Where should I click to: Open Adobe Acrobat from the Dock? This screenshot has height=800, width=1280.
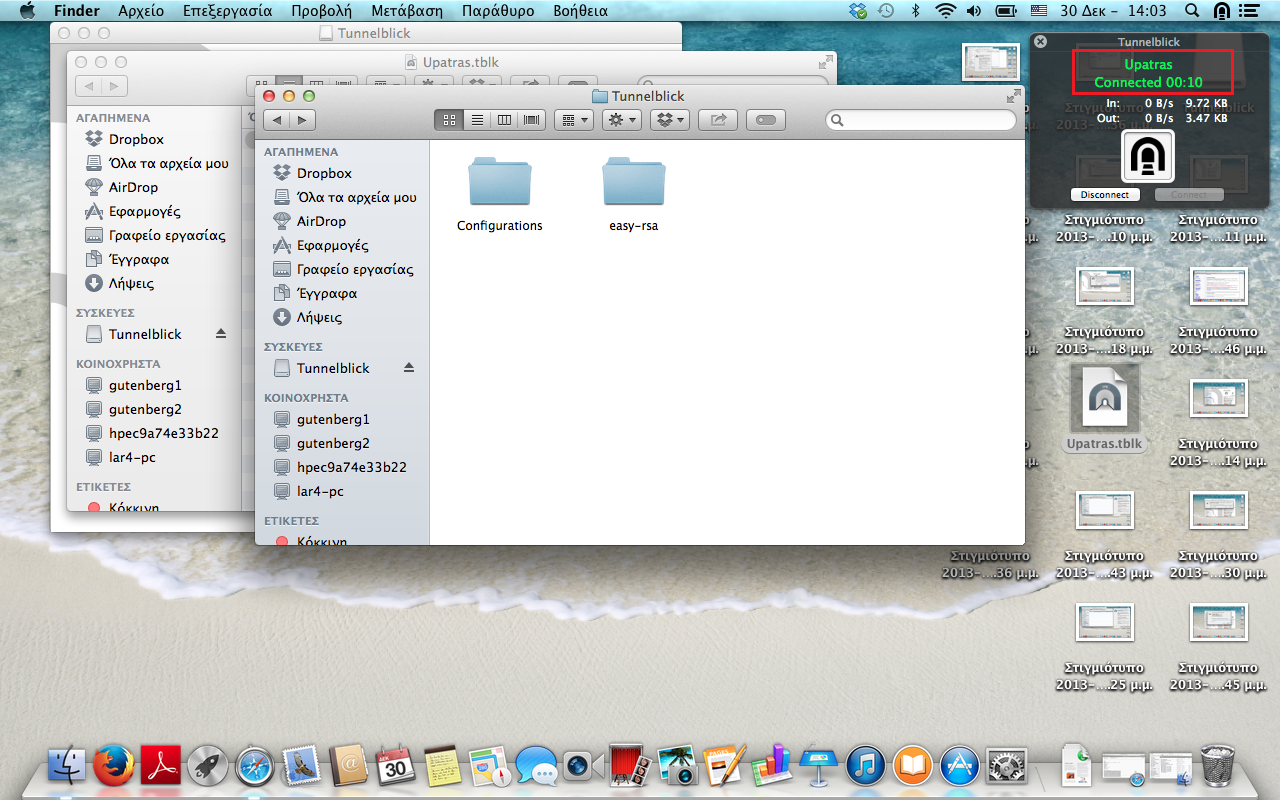coord(160,766)
